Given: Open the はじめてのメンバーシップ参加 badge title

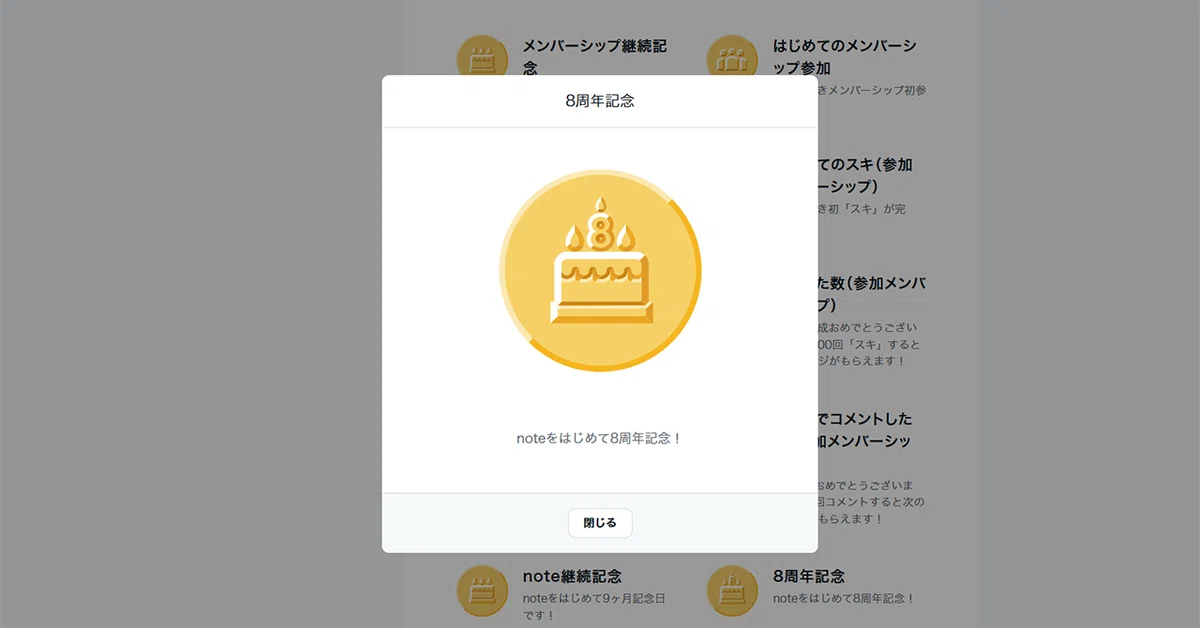Looking at the screenshot, I should [845, 57].
